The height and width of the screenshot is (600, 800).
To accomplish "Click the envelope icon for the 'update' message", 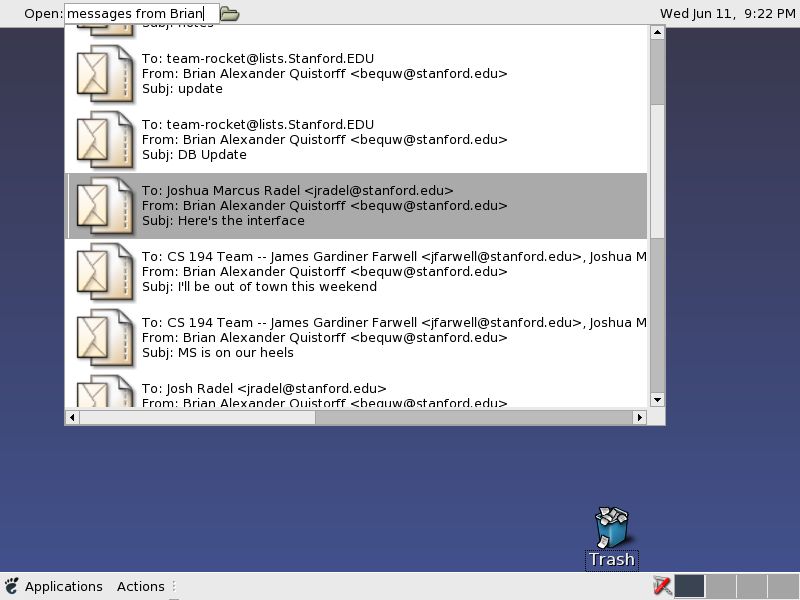I will 105,74.
